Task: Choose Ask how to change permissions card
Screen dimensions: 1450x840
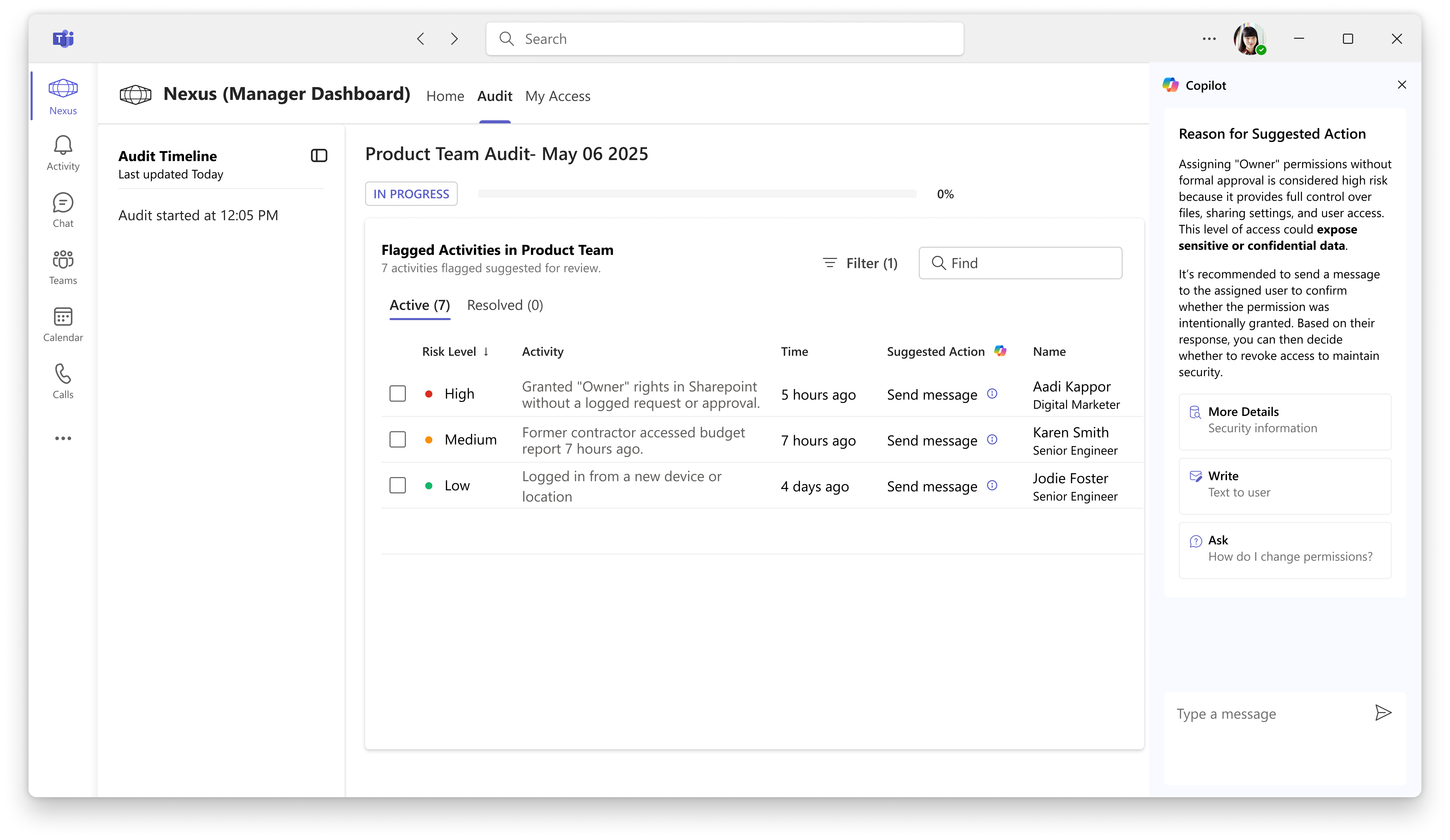Action: (1284, 550)
